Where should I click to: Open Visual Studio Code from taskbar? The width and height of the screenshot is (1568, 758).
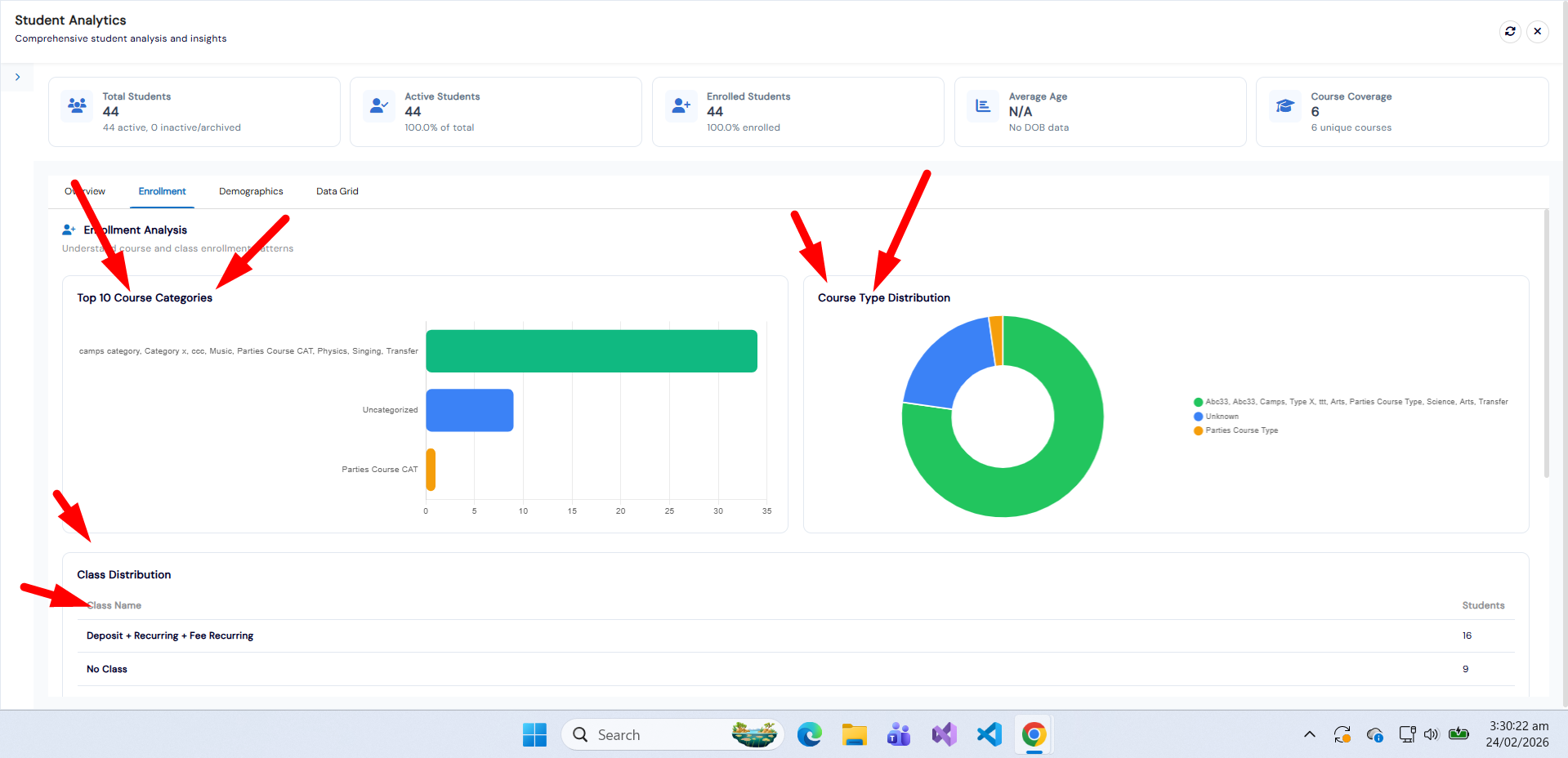[989, 734]
